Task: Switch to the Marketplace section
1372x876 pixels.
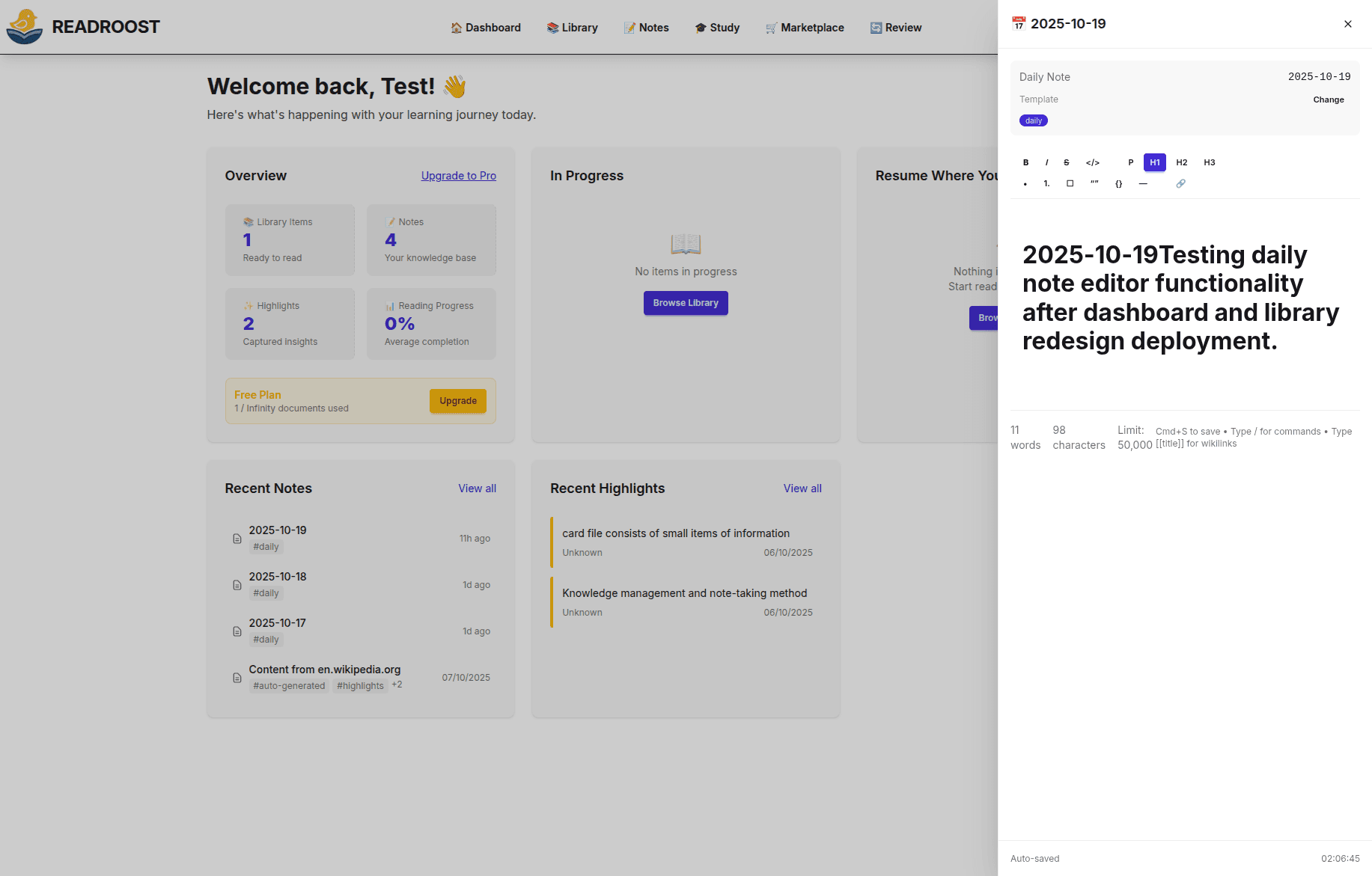Action: (805, 28)
